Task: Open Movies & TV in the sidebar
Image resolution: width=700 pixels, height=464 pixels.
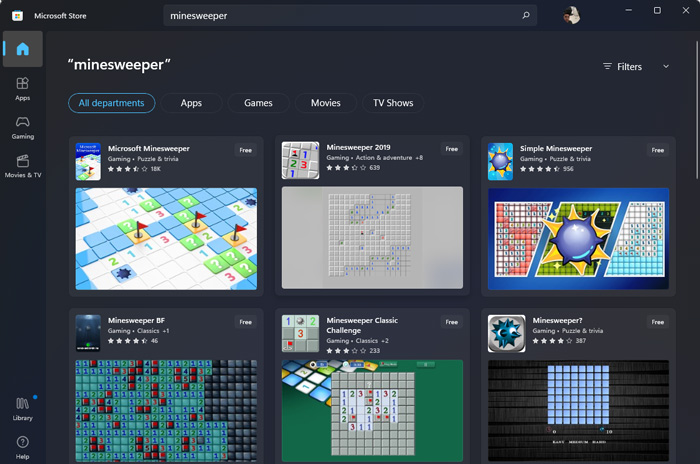Action: point(23,166)
